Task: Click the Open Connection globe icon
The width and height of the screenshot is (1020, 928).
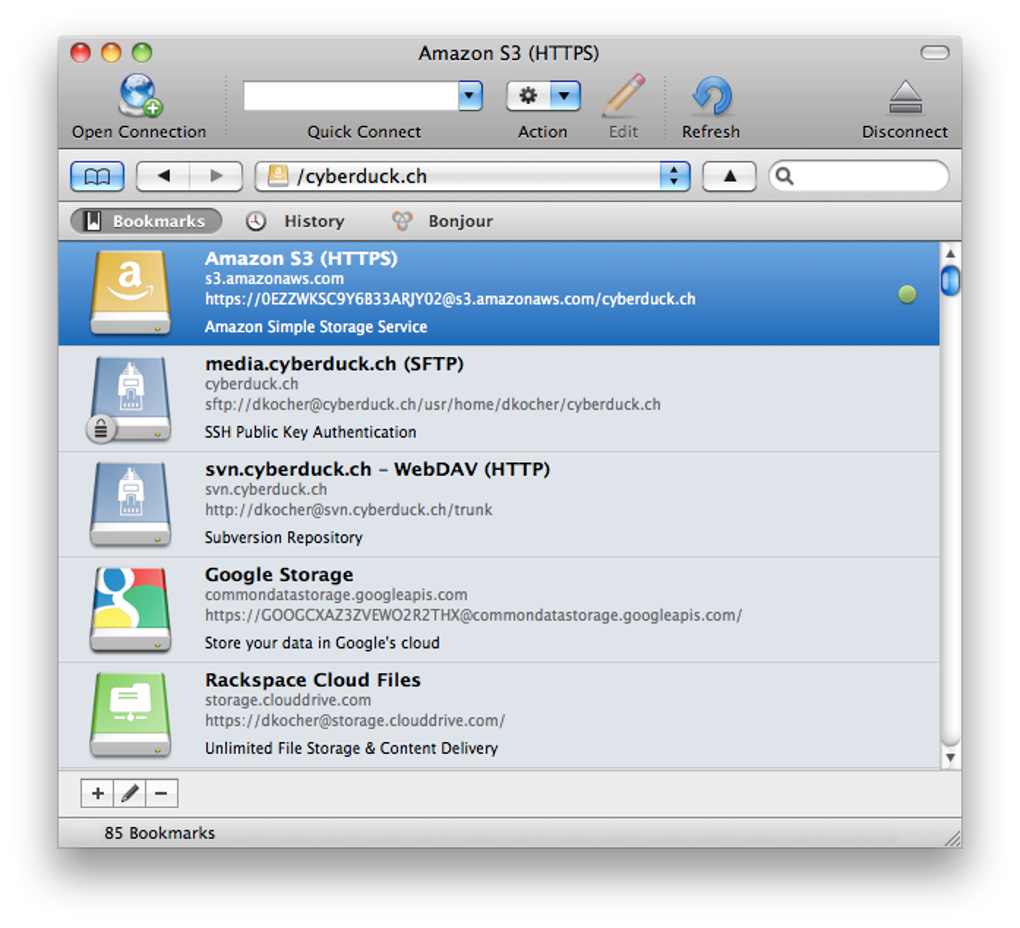Action: tap(139, 97)
